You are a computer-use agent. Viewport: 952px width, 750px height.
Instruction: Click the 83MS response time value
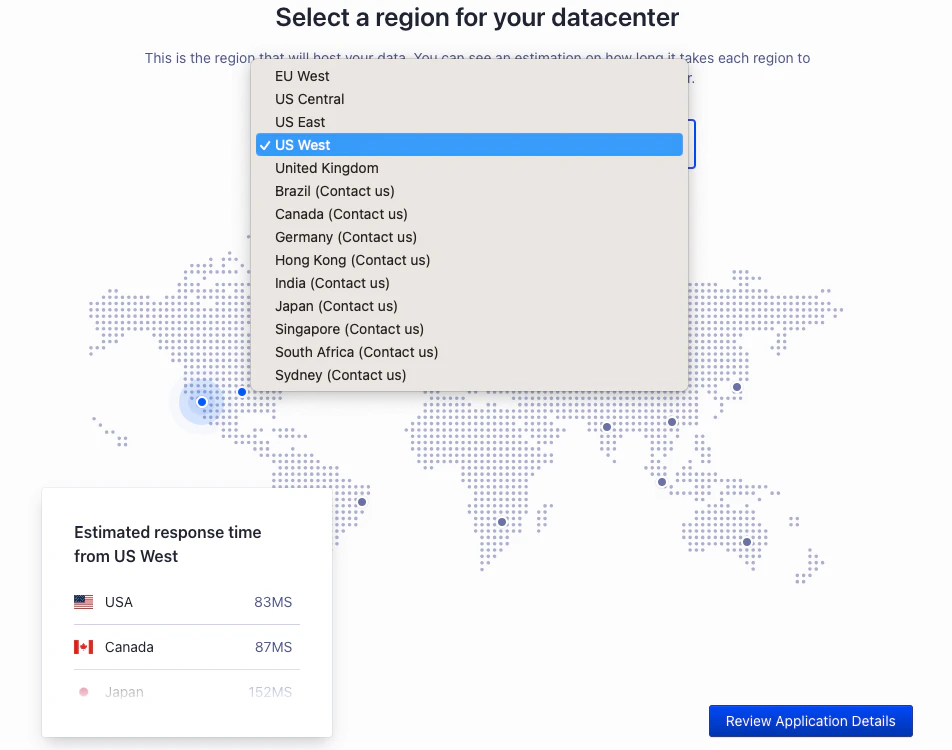tap(273, 602)
